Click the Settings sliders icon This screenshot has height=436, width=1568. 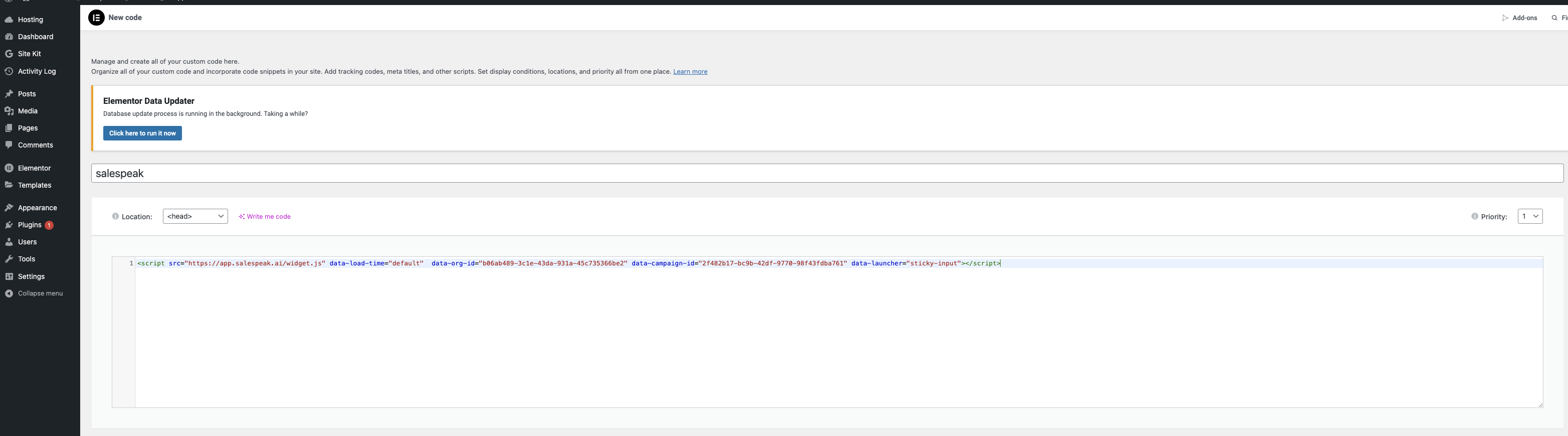(x=9, y=276)
